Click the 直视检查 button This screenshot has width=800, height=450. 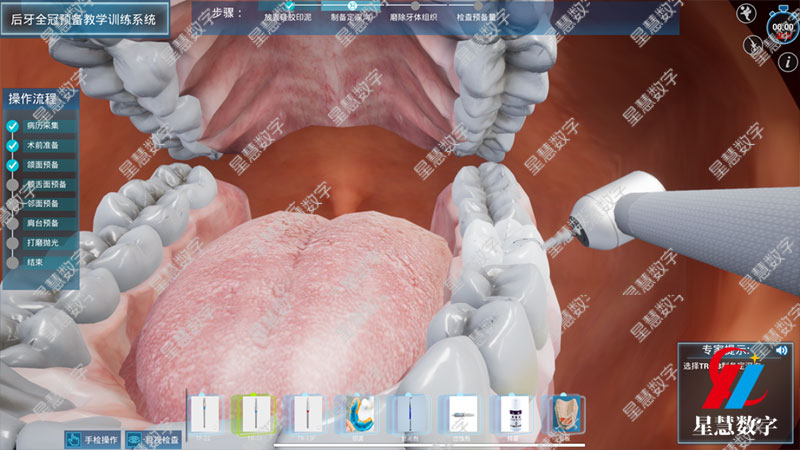[x=160, y=439]
